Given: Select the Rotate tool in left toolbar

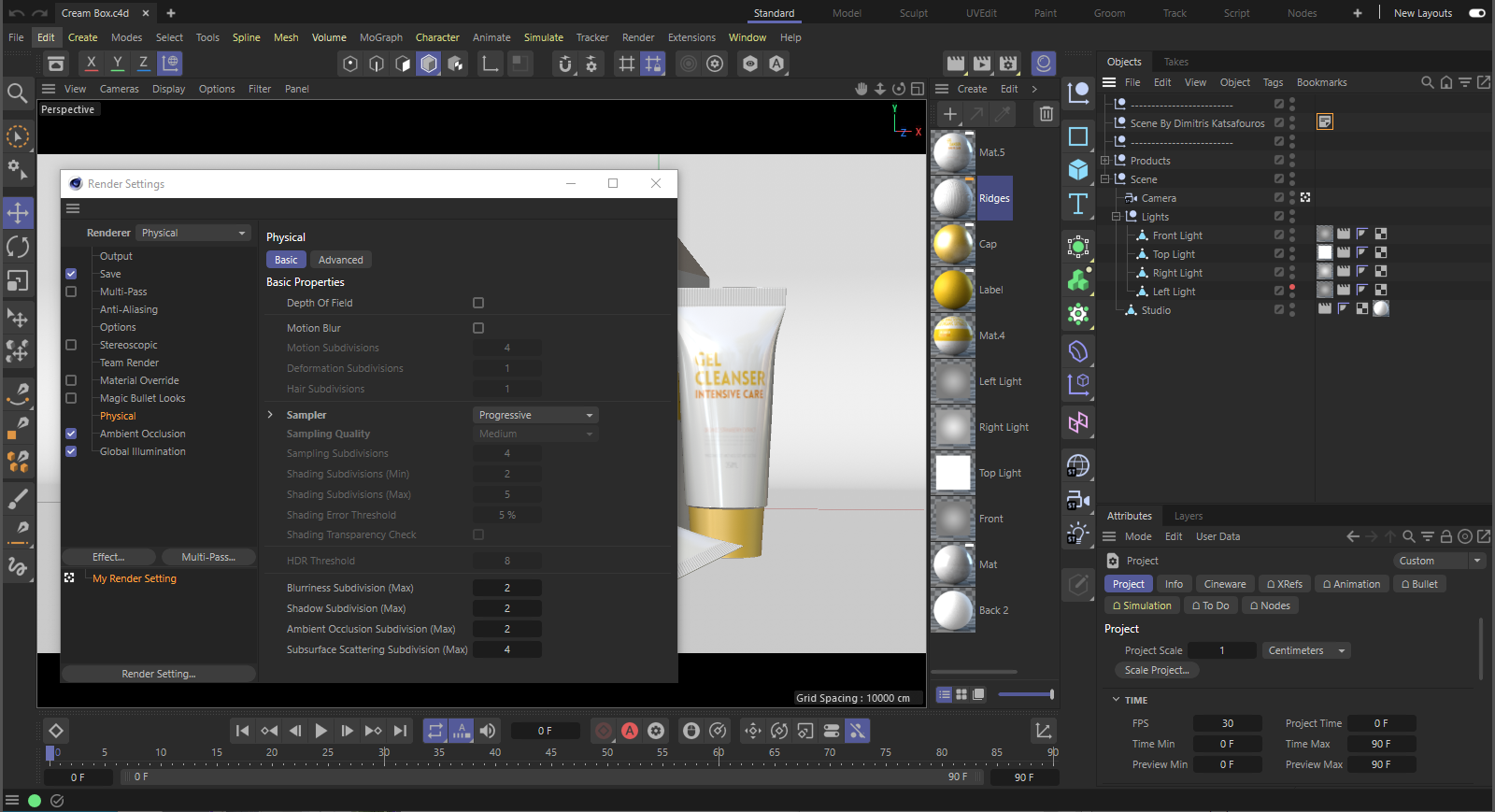Looking at the screenshot, I should pyautogui.click(x=18, y=247).
